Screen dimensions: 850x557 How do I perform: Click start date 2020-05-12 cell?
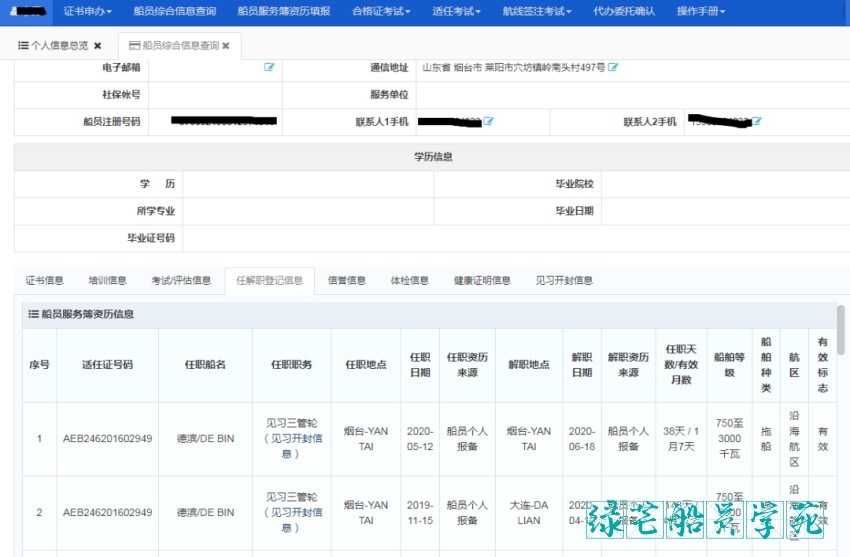coord(420,439)
